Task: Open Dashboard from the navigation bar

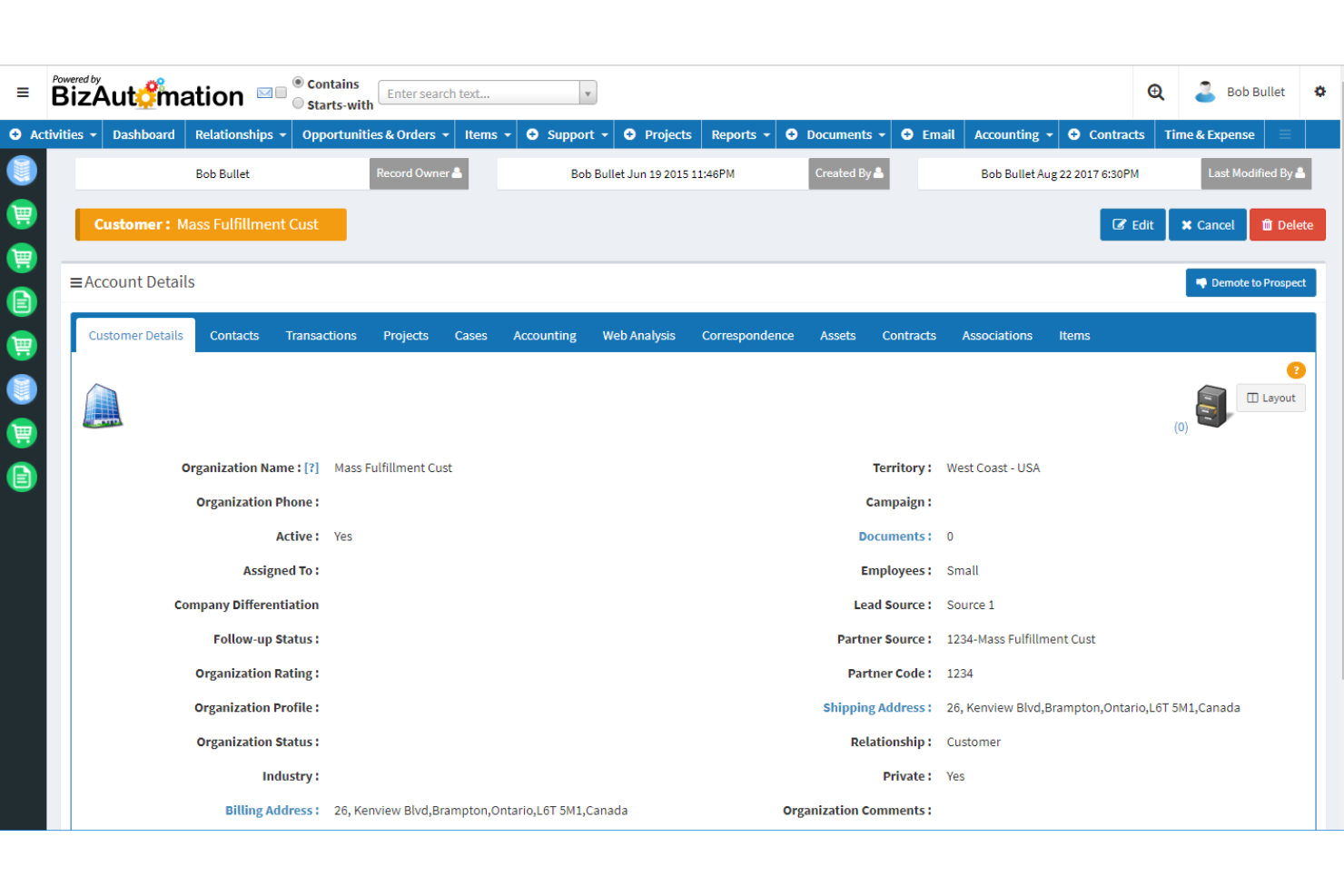Action: point(143,134)
